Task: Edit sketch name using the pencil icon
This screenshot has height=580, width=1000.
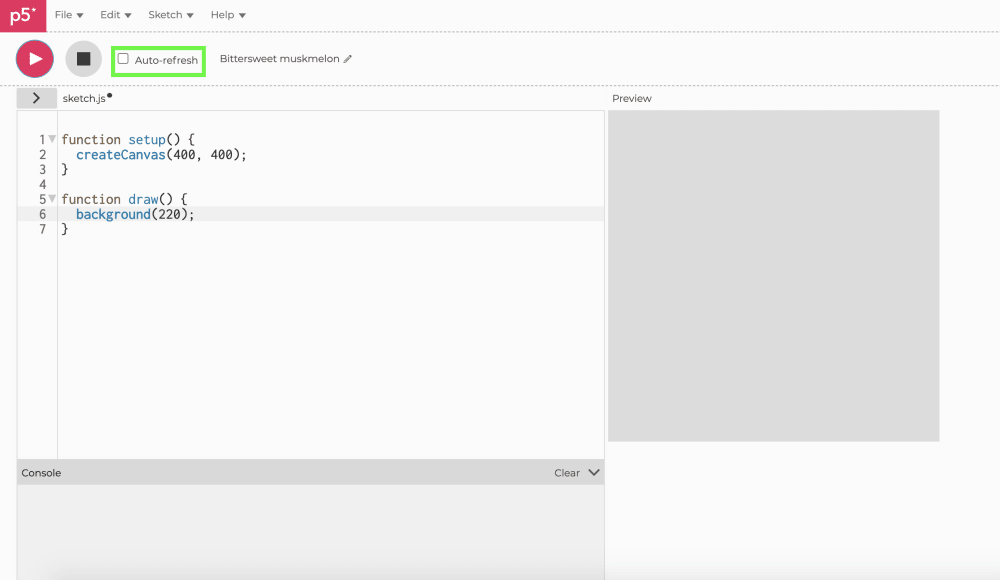Action: (x=348, y=59)
